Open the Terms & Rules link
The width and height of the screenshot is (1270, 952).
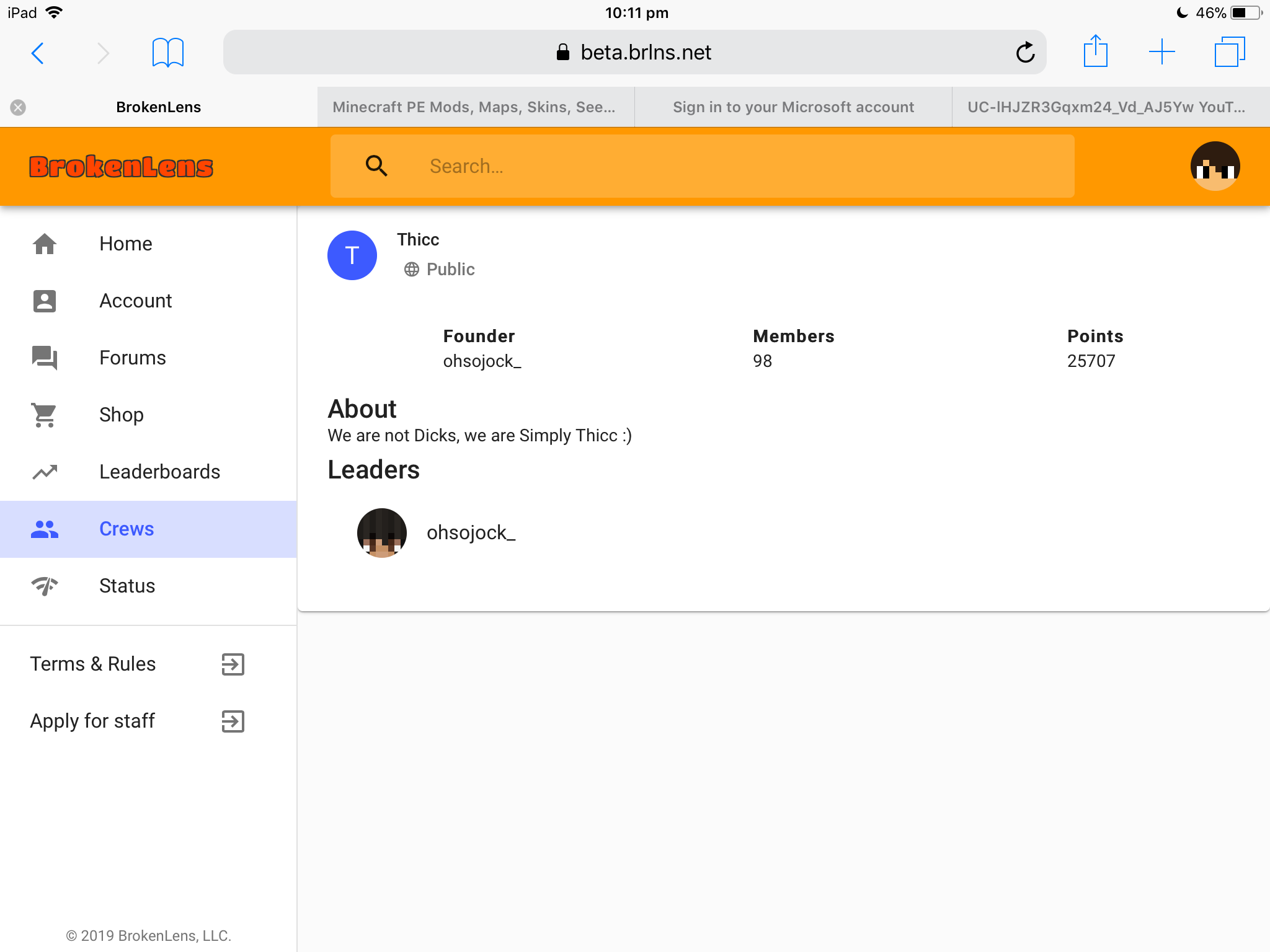point(93,664)
